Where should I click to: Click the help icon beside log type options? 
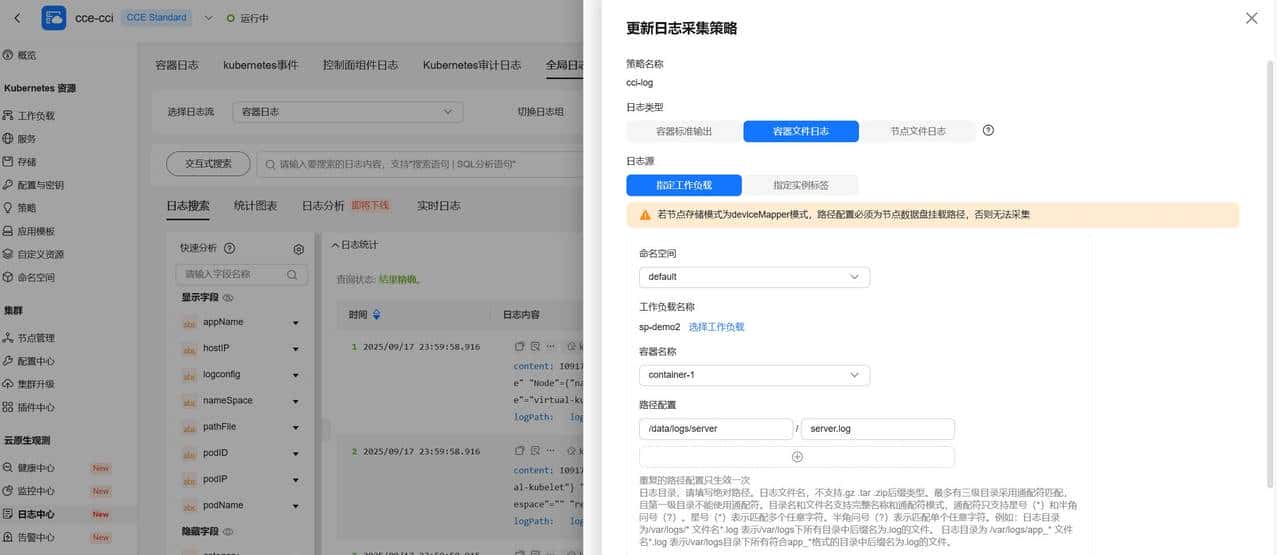pyautogui.click(x=988, y=130)
